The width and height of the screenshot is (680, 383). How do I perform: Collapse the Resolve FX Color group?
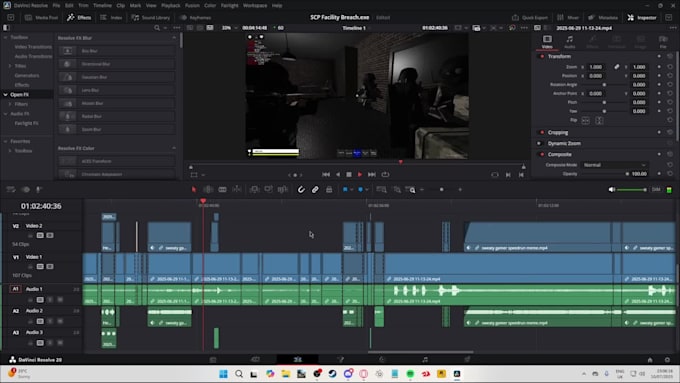click(174, 148)
